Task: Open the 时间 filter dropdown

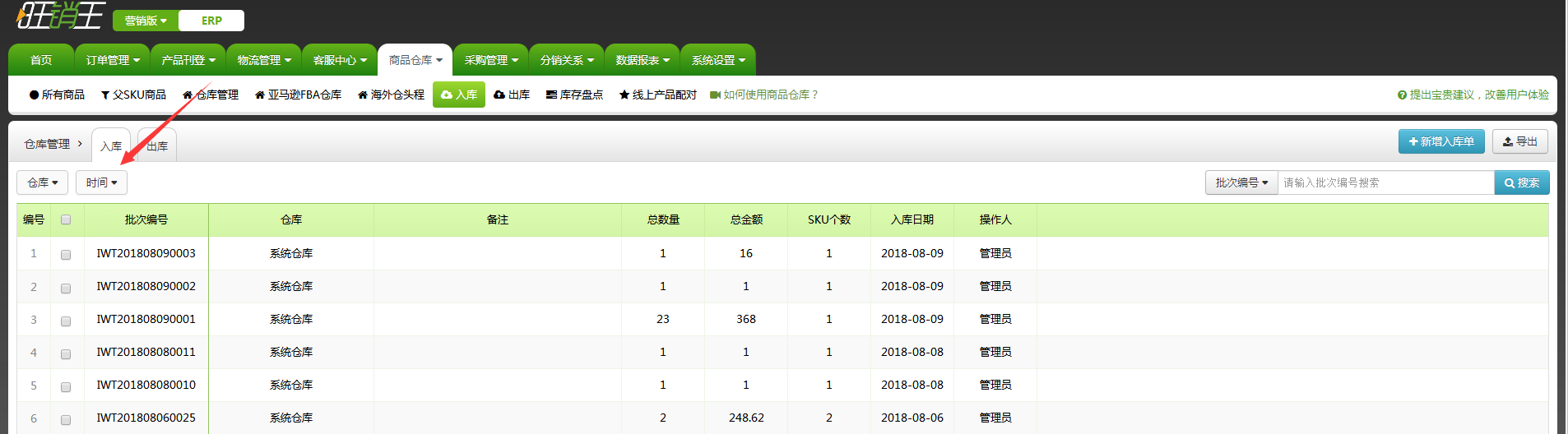Action: pos(101,182)
